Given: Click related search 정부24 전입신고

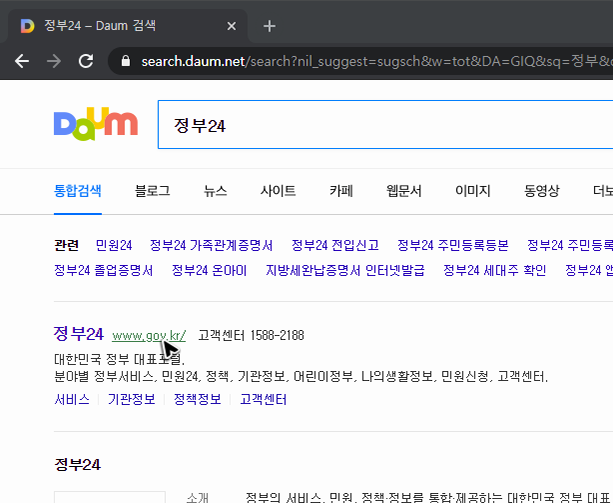Looking at the screenshot, I should 335,245.
